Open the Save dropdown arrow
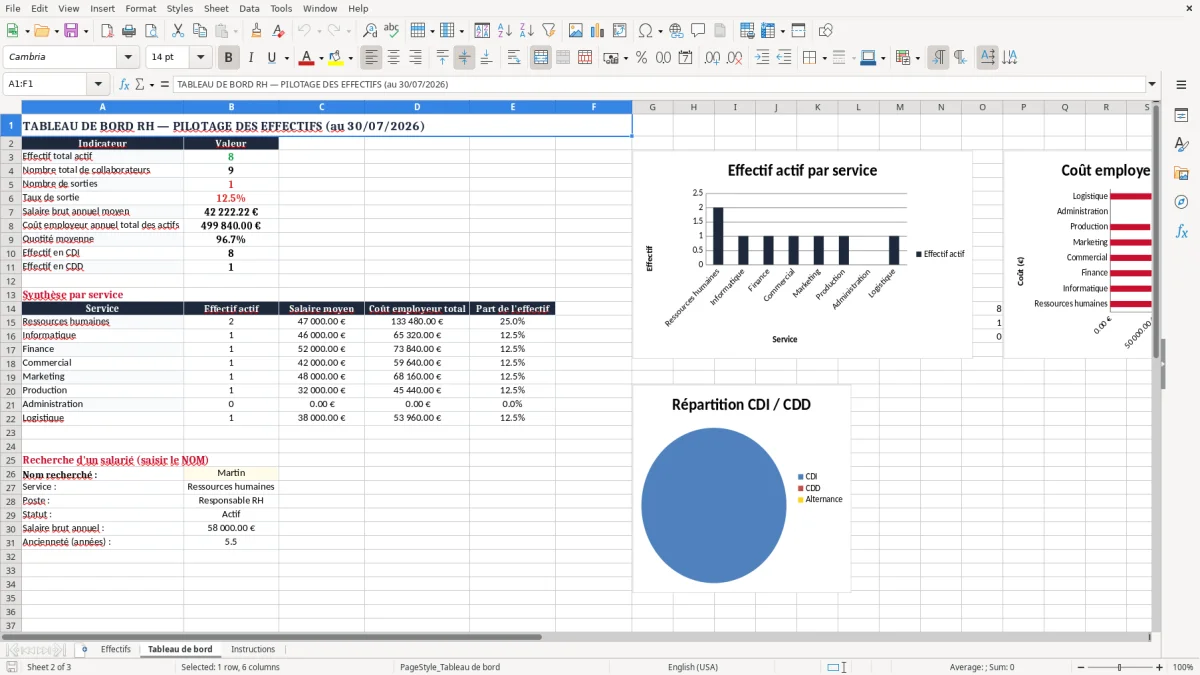The height and width of the screenshot is (675, 1200). click(x=85, y=31)
